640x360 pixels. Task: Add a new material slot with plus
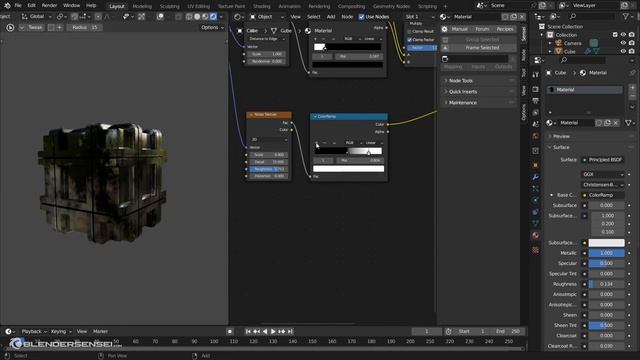coord(632,88)
